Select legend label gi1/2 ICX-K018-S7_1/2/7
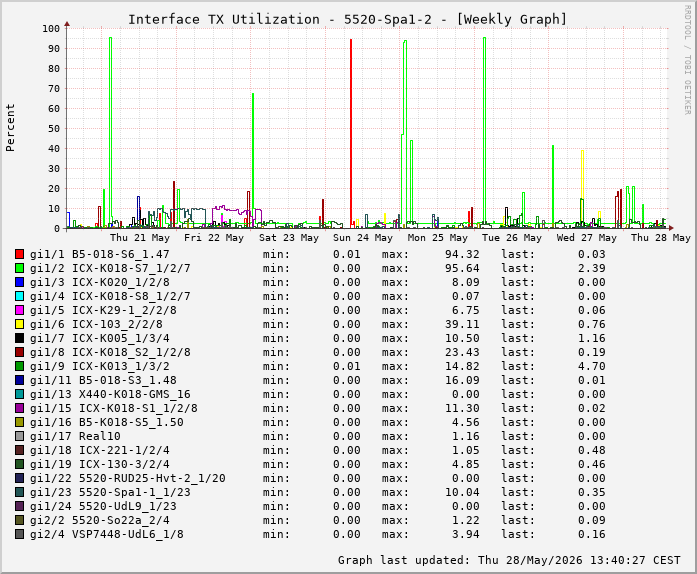 point(110,268)
